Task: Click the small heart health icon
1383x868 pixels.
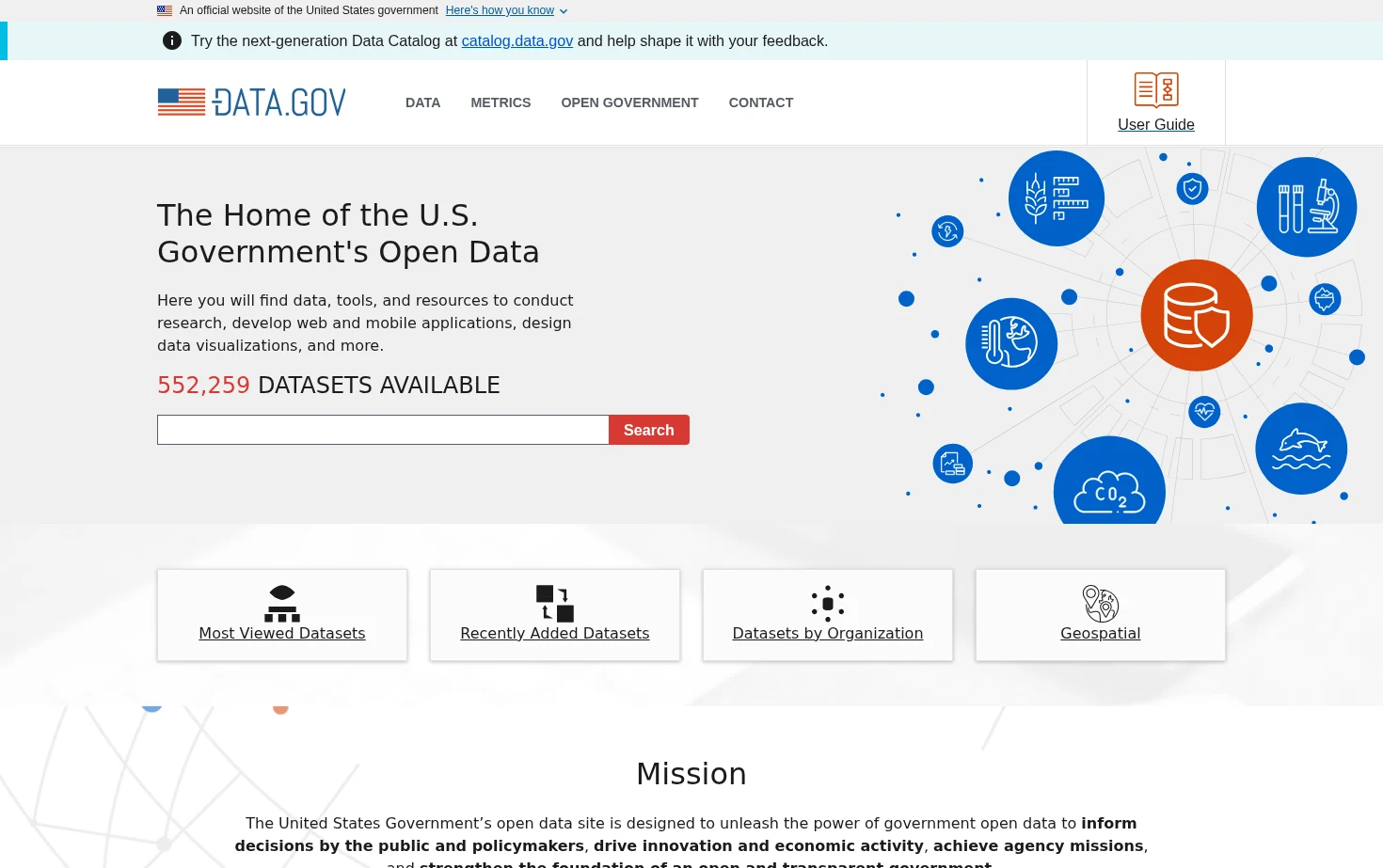Action: click(x=1204, y=412)
